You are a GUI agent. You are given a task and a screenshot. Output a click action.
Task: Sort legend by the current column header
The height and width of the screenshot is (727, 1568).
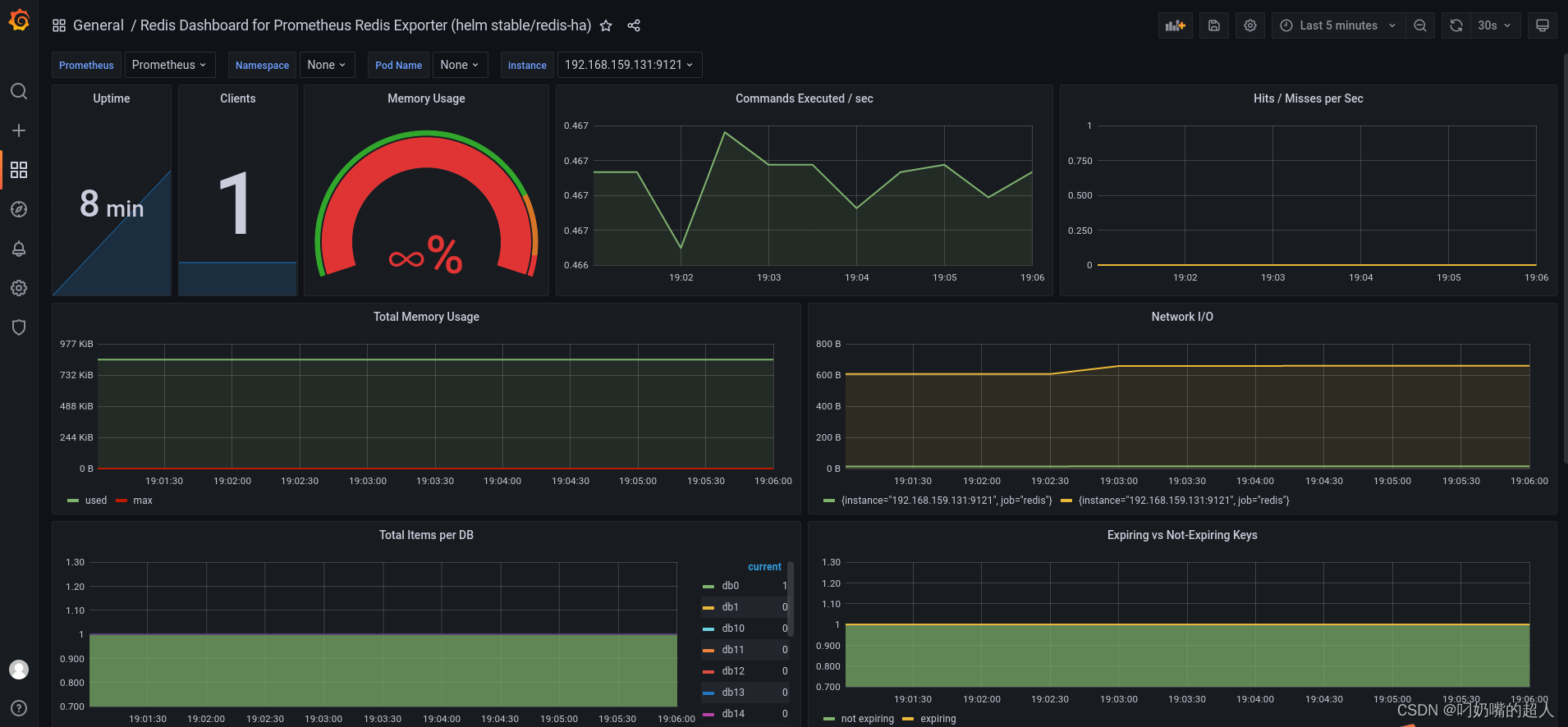click(764, 567)
